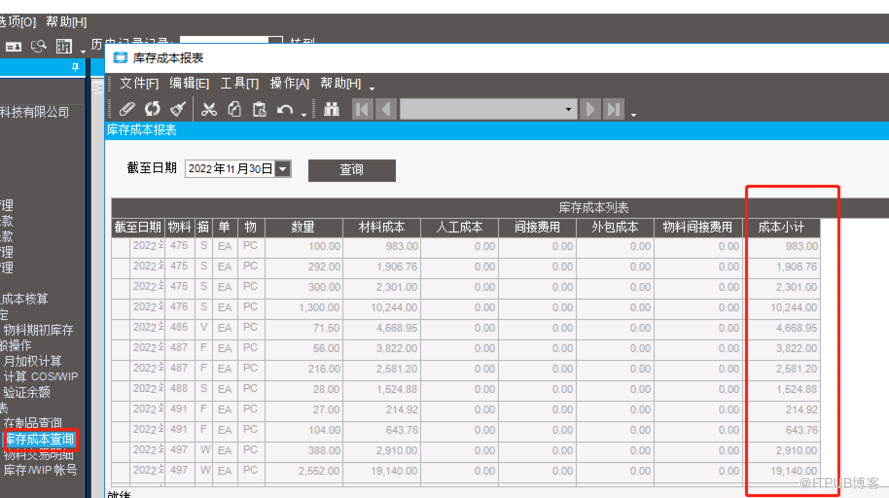This screenshot has height=498, width=889.
Task: Click the search/refresh icon in main toolbar
Action: point(39,46)
